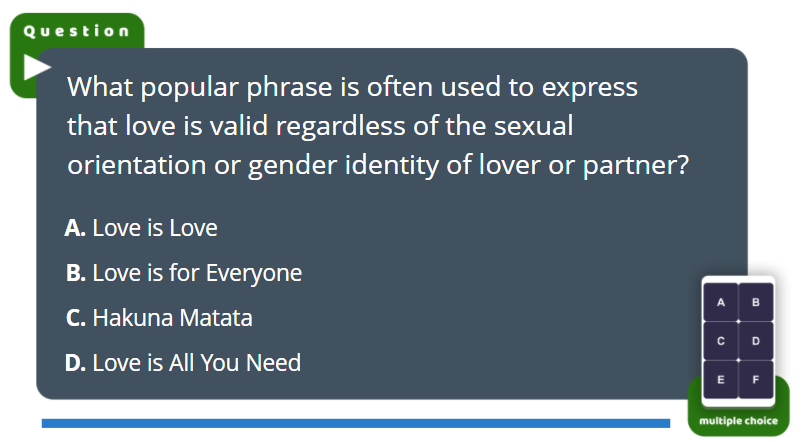The image size is (801, 442).
Task: Click the green Question tab label
Action: tap(77, 31)
